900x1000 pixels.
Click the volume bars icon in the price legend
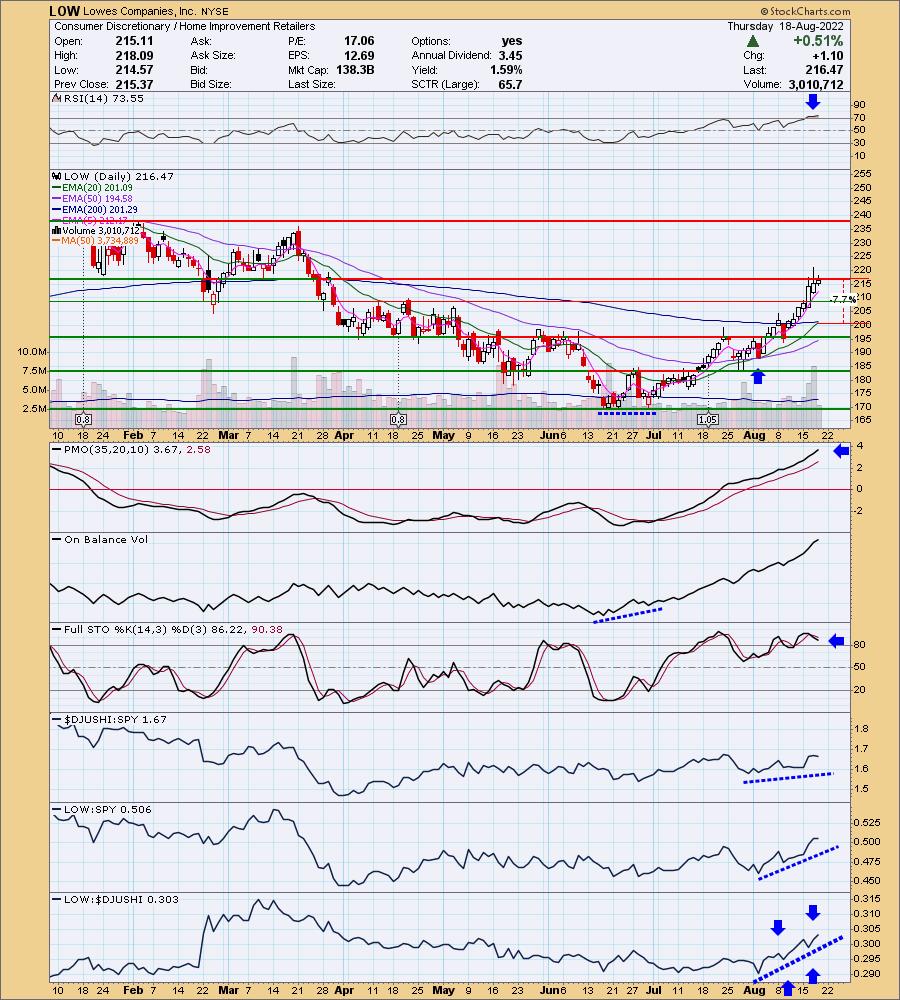[57, 230]
